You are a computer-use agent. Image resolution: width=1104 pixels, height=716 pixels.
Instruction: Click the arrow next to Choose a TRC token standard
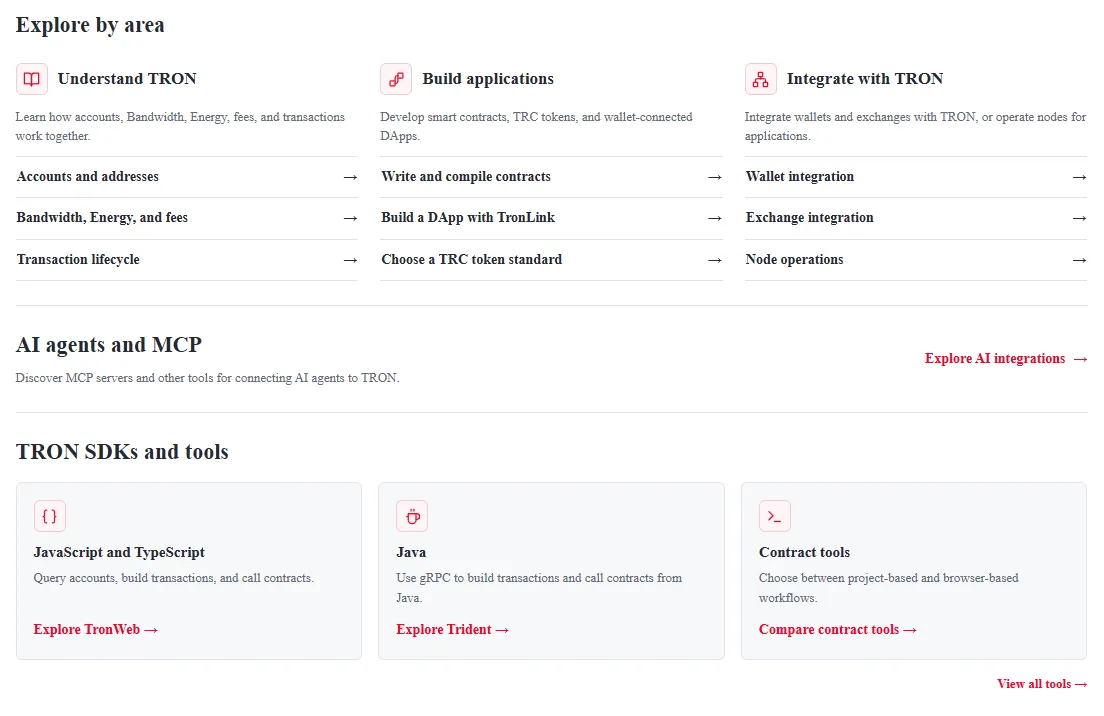tap(715, 260)
